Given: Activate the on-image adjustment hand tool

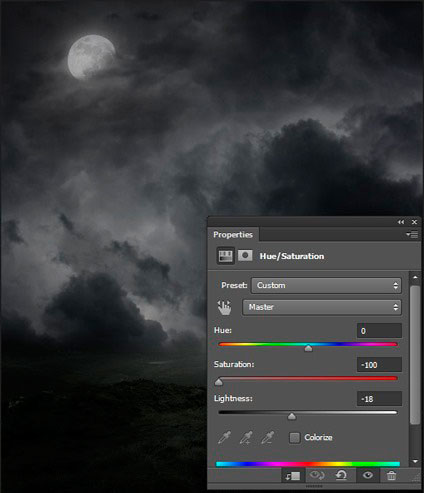Looking at the screenshot, I should pos(224,307).
